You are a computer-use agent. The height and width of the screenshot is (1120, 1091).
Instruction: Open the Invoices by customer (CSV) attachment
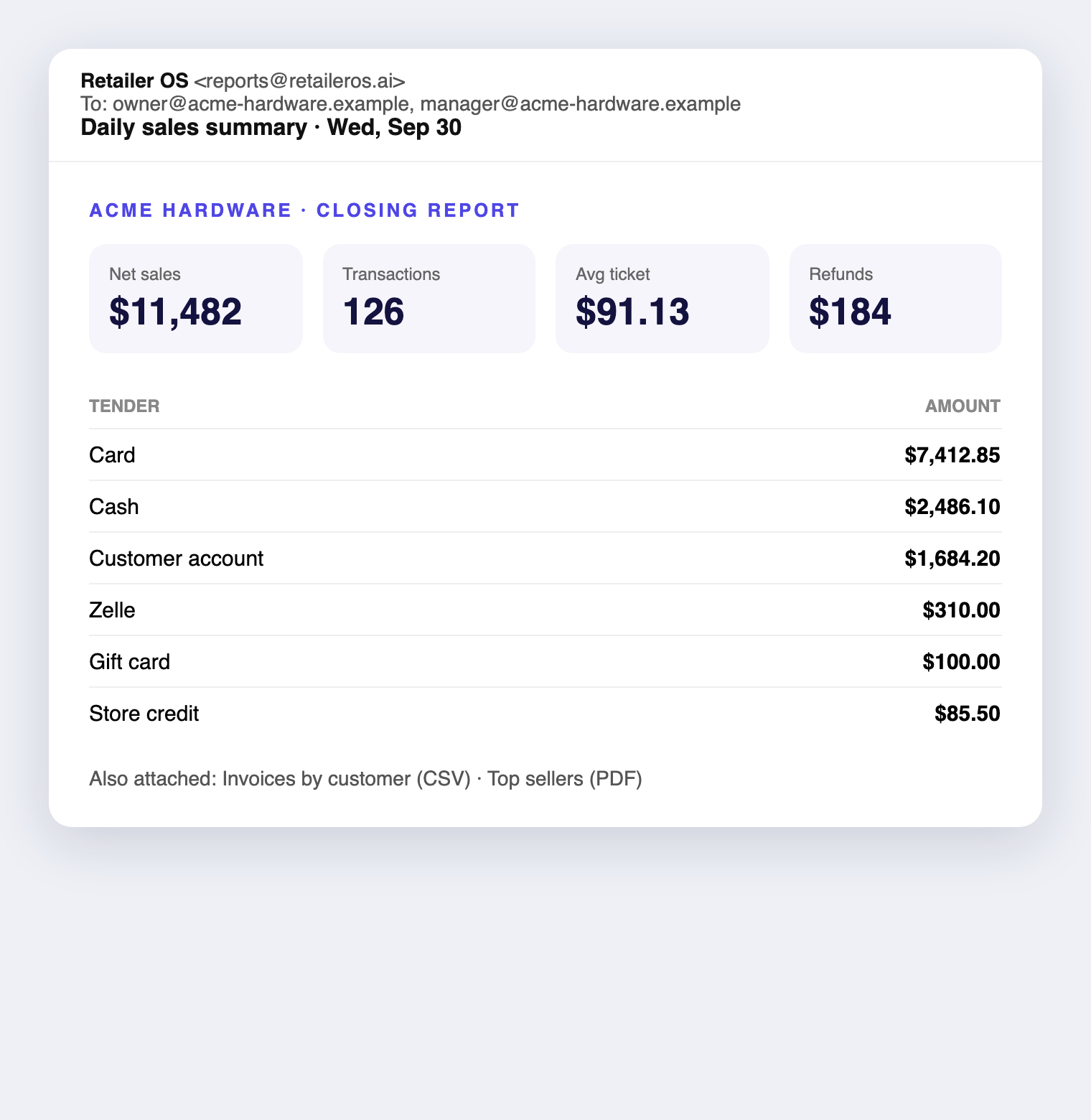pos(346,779)
